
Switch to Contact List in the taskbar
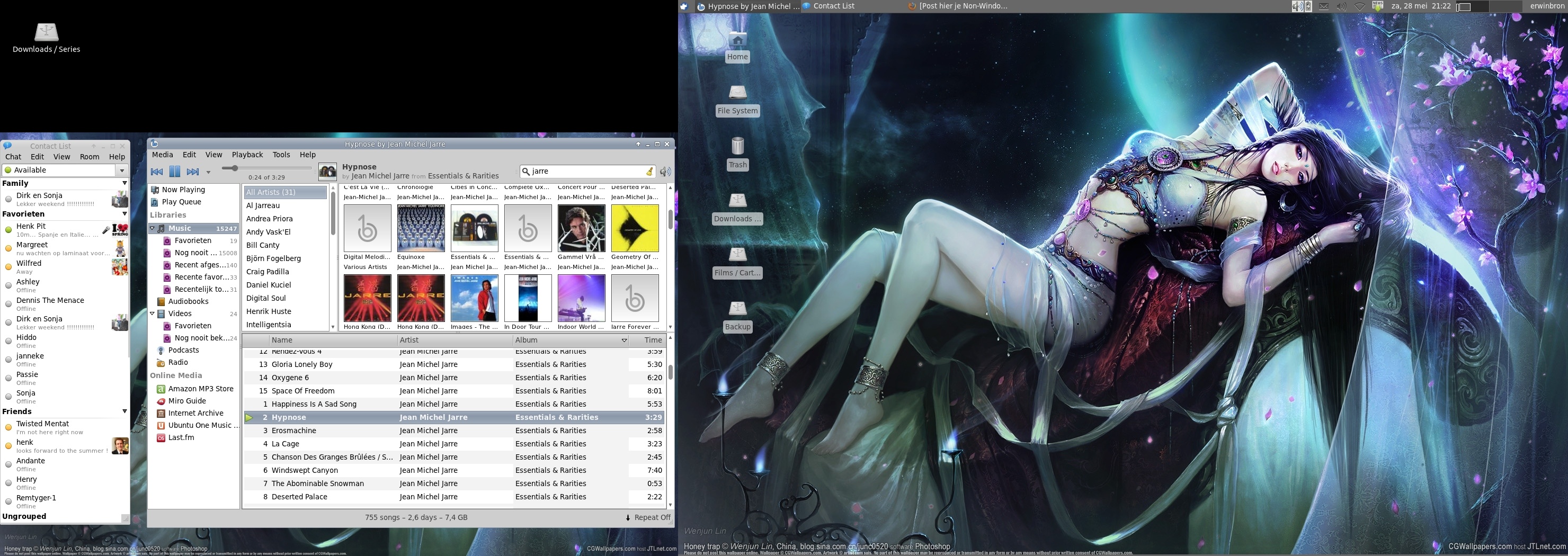(x=833, y=6)
